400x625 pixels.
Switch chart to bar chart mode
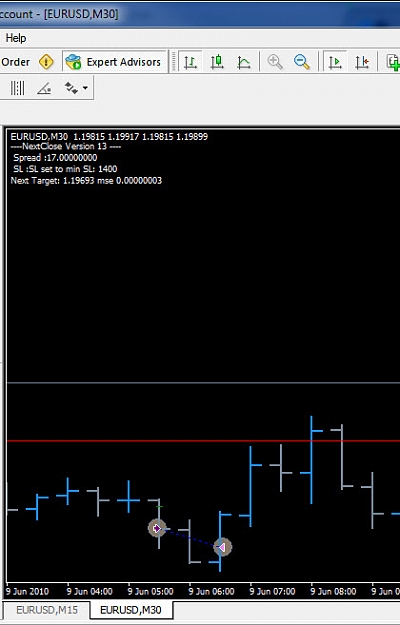190,62
